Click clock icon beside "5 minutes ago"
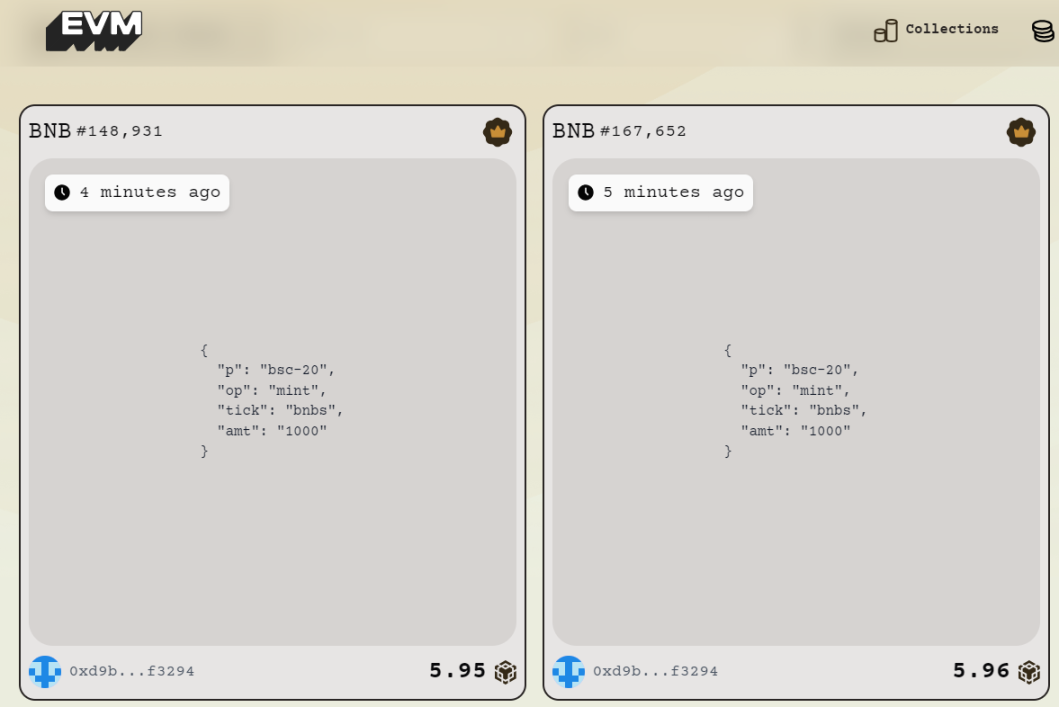This screenshot has height=707, width=1059. pos(585,193)
